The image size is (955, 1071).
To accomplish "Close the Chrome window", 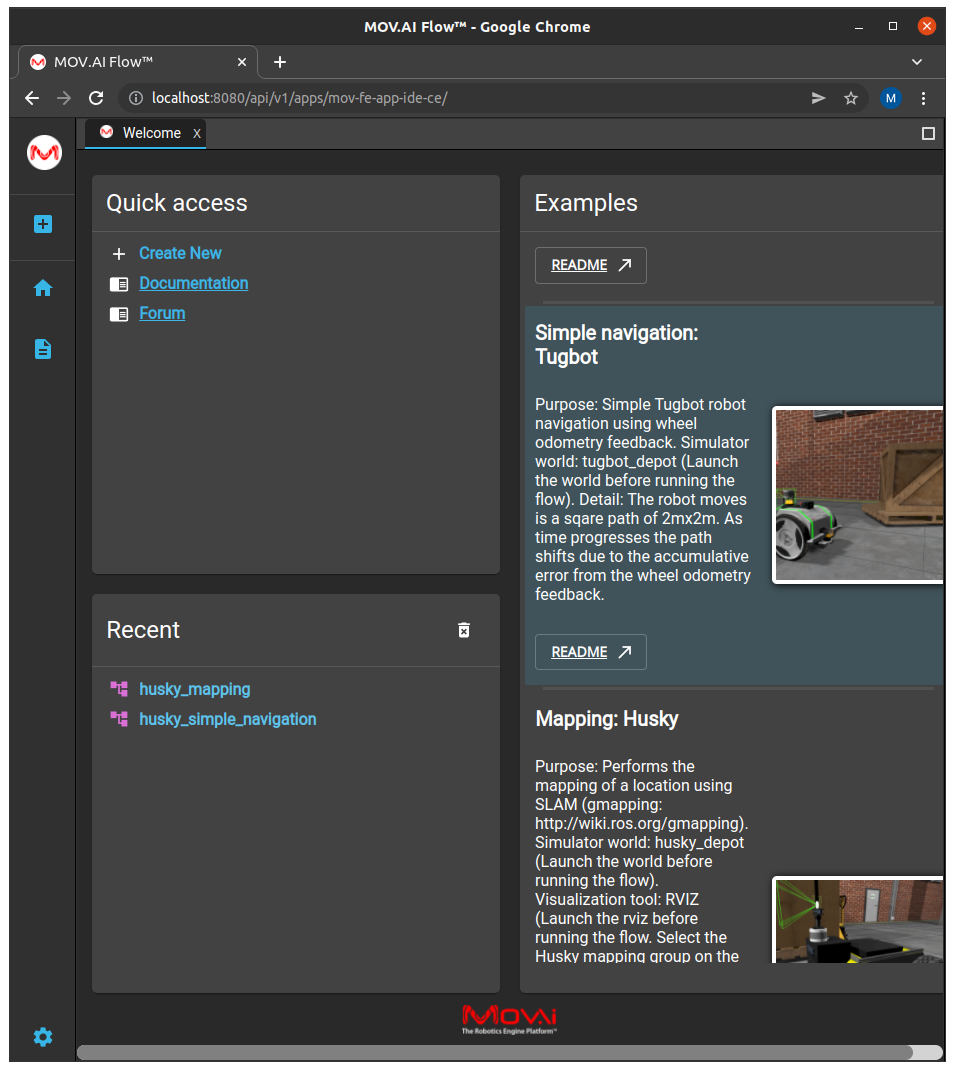I will (927, 27).
